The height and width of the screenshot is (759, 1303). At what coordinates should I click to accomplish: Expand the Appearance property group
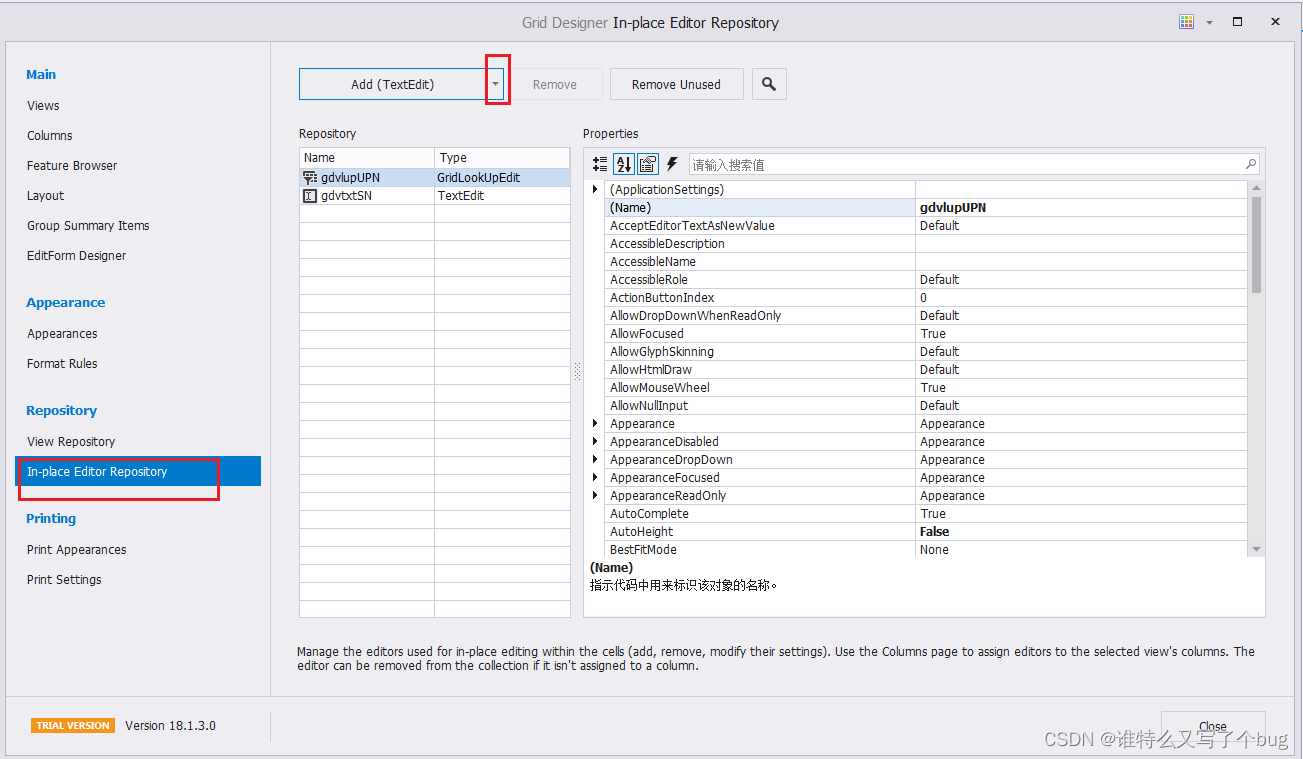pos(595,423)
